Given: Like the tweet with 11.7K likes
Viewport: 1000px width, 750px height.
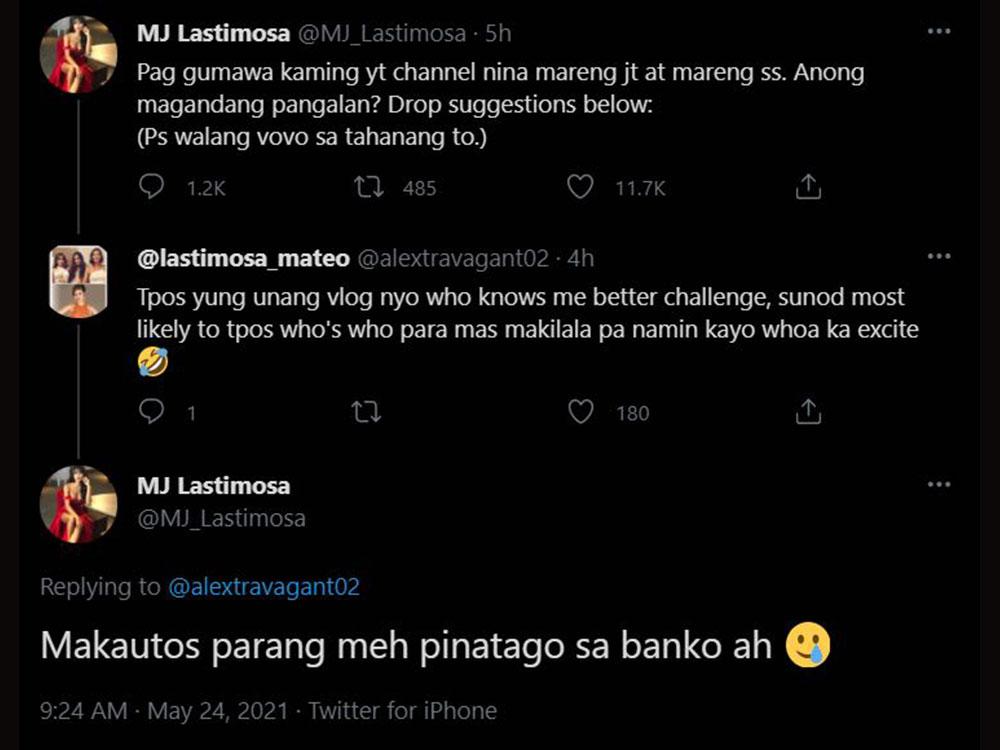Looking at the screenshot, I should (x=580, y=187).
